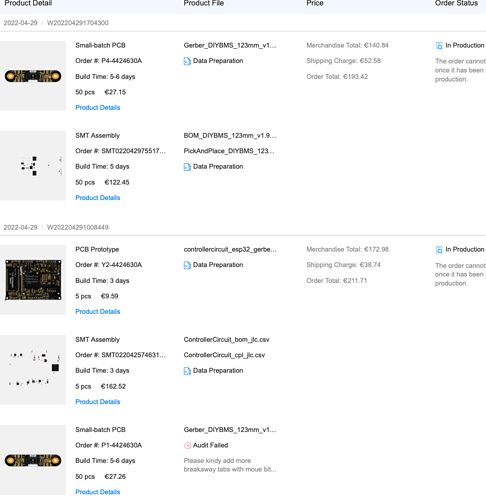The image size is (486, 499).
Task: Open Product Details for order P4-4424630A
Action: [x=98, y=108]
